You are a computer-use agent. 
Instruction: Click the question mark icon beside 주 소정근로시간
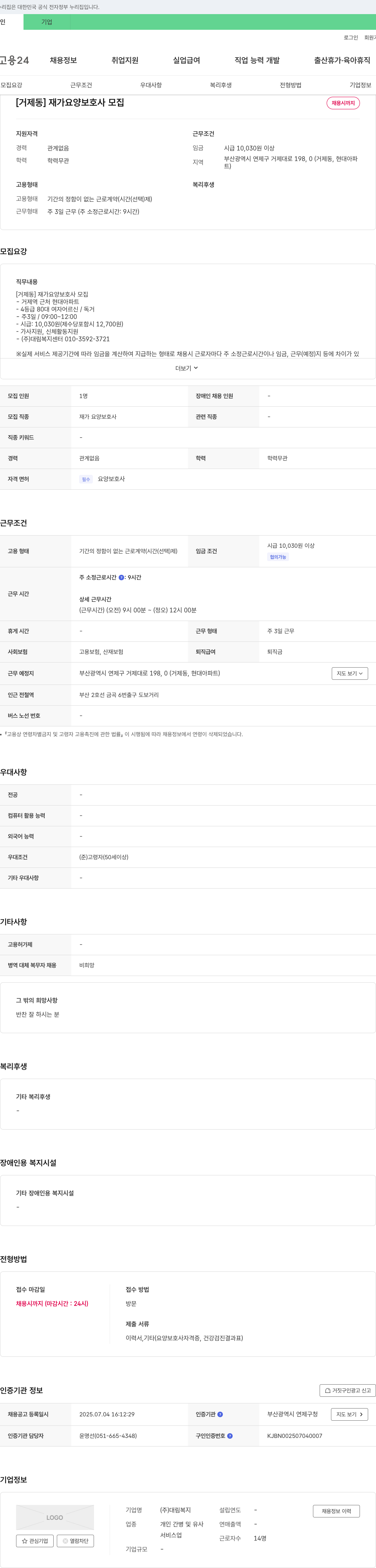click(x=121, y=577)
